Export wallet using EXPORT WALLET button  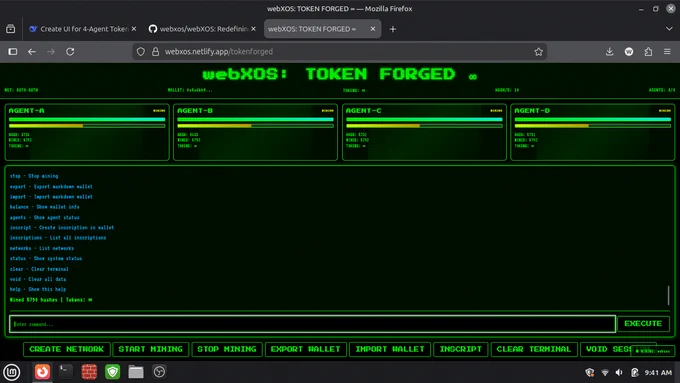pos(306,349)
